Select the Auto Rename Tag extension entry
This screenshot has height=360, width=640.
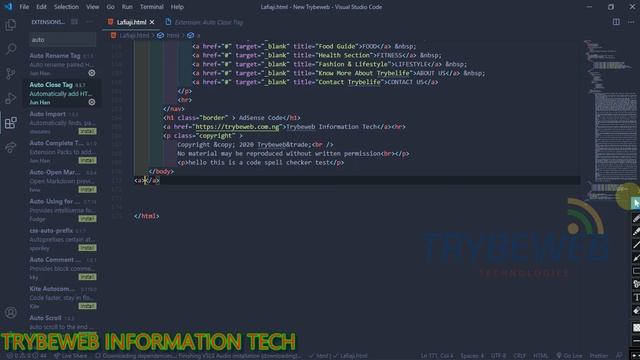pos(62,64)
